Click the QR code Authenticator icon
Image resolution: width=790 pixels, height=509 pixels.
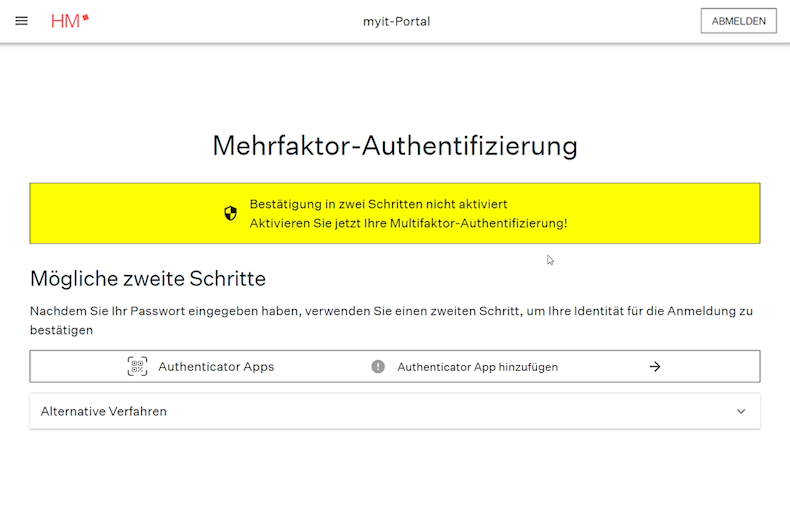(137, 366)
